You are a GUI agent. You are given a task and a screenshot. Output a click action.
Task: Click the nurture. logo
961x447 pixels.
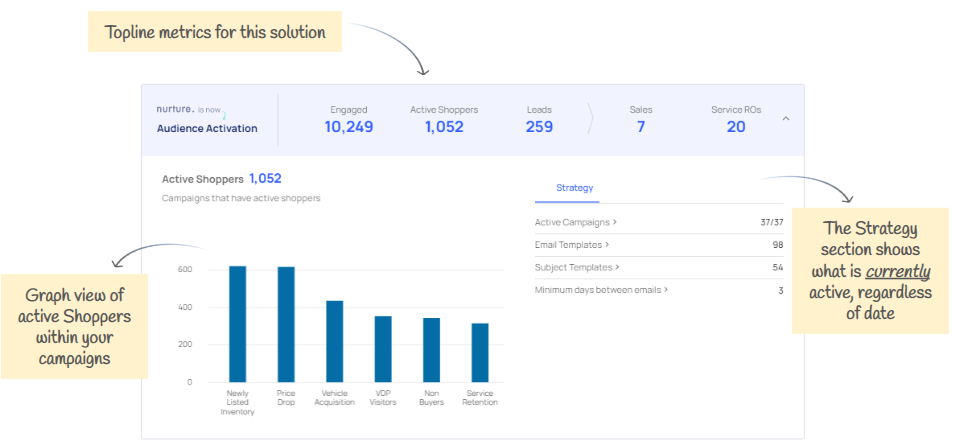pyautogui.click(x=174, y=109)
